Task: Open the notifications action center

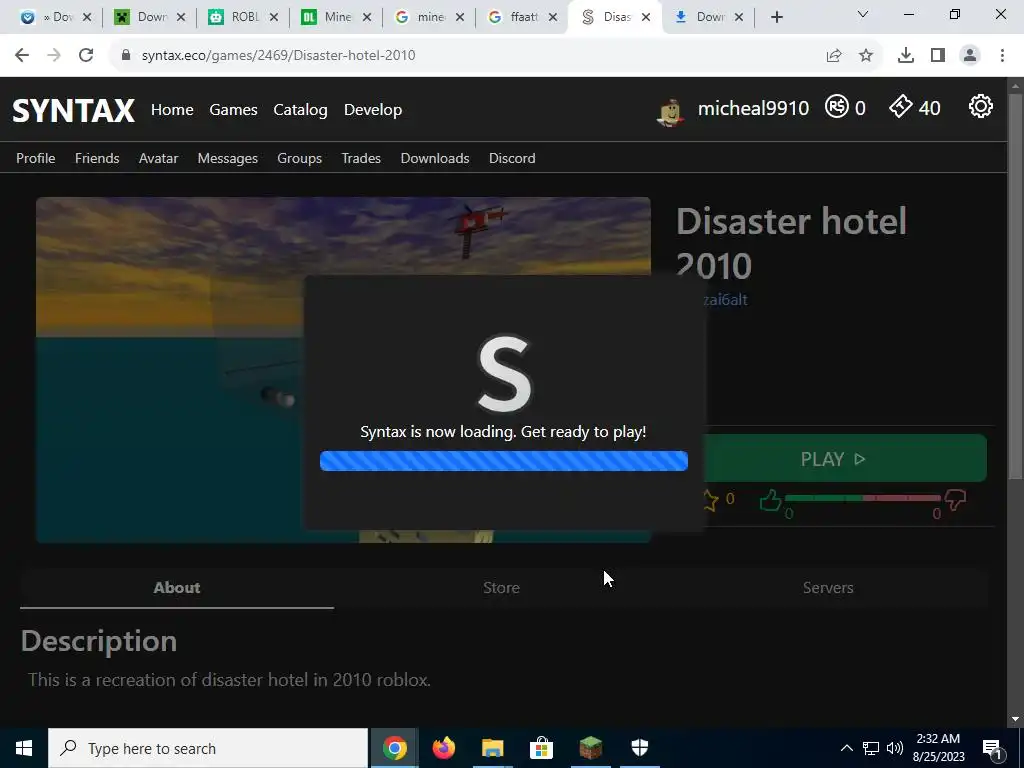Action: pyautogui.click(x=992, y=748)
